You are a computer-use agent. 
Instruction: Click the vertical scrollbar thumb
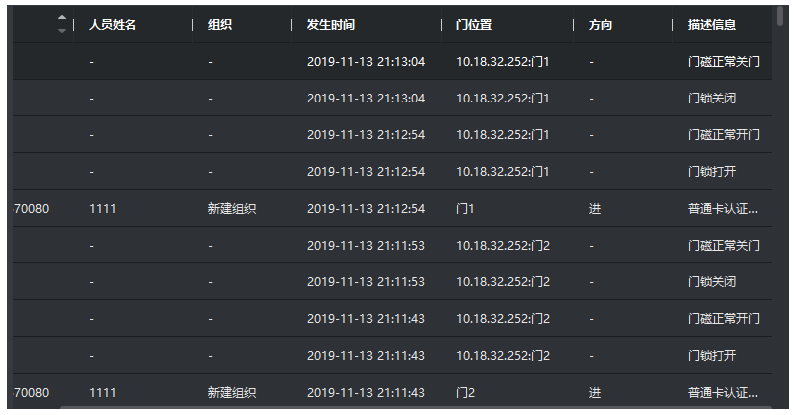click(x=780, y=15)
